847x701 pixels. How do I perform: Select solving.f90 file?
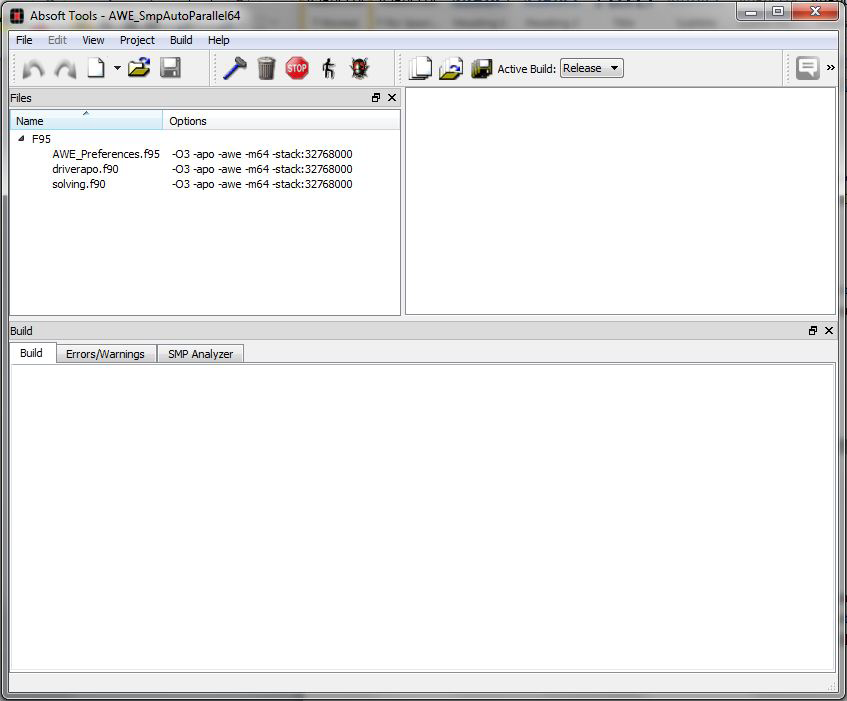click(x=79, y=184)
